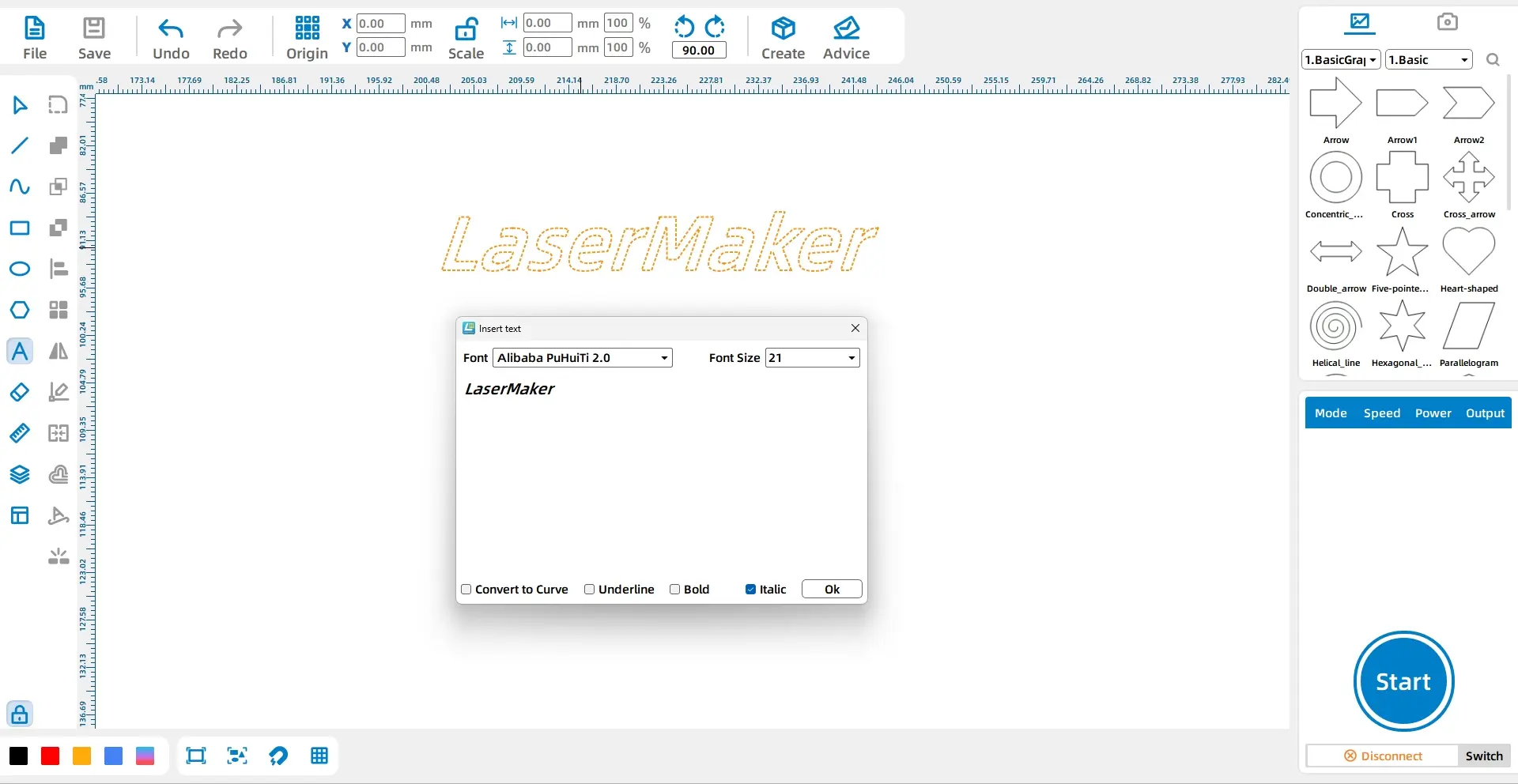Click the Align objects tool
The width and height of the screenshot is (1518, 784).
(59, 269)
